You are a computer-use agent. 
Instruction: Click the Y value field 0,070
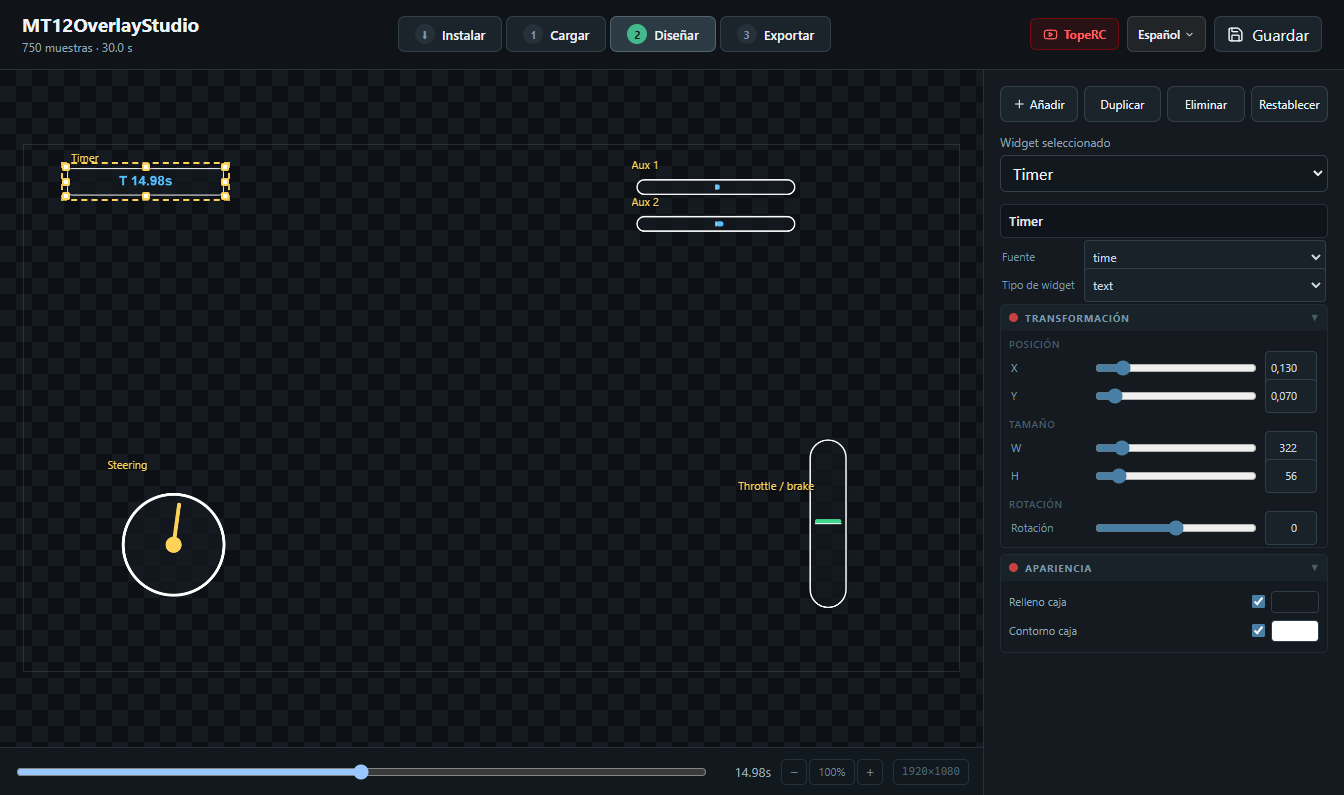pyautogui.click(x=1291, y=396)
